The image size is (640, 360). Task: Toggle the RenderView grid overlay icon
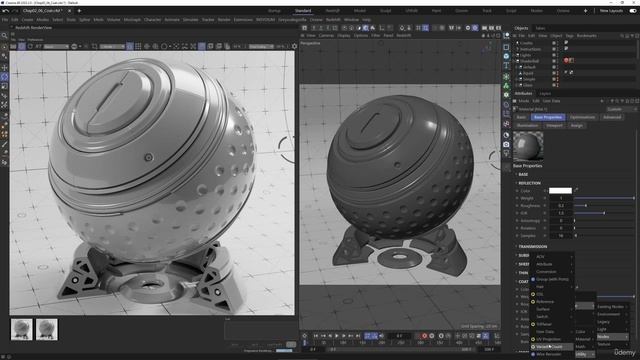(138, 46)
